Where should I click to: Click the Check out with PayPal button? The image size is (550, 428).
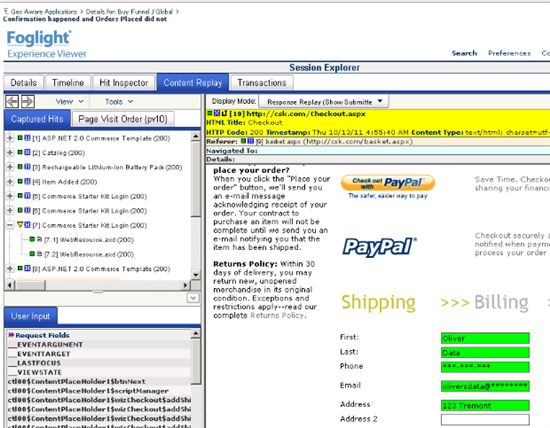coord(388,182)
